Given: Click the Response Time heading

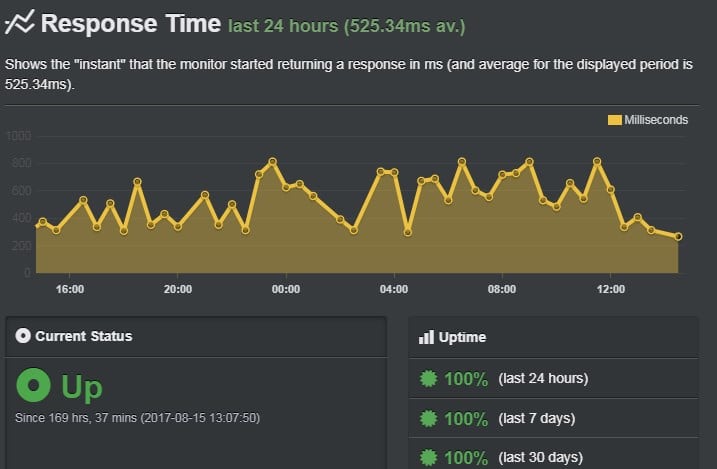Looking at the screenshot, I should click(x=131, y=23).
